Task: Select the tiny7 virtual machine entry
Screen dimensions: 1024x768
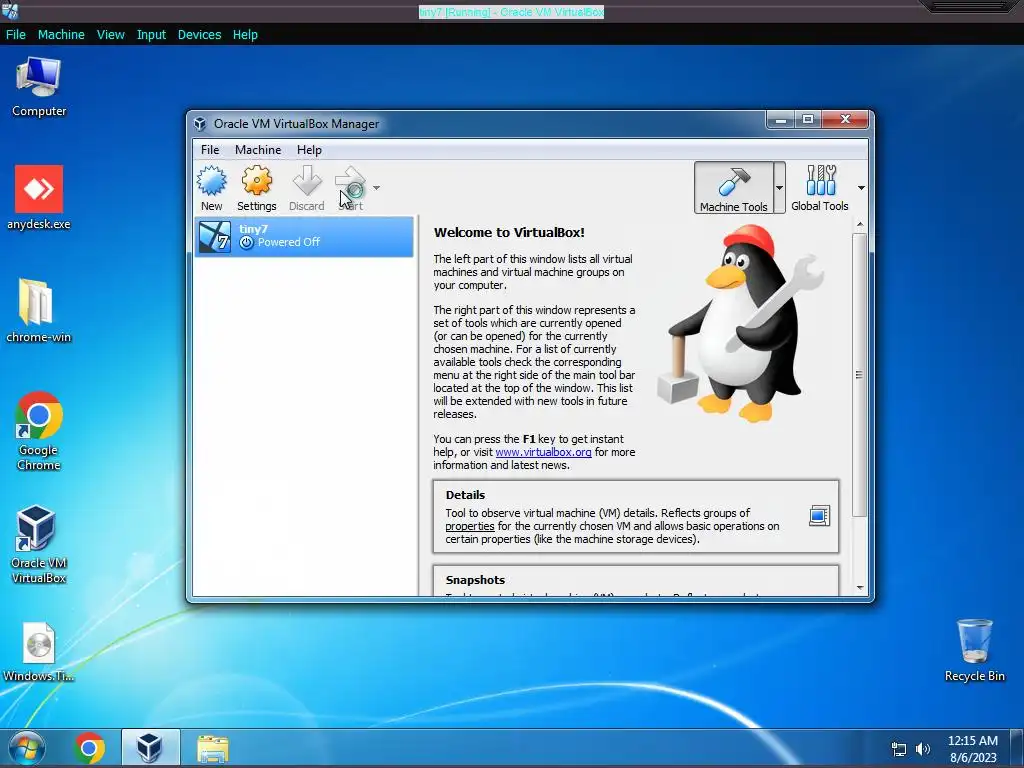Action: [x=304, y=236]
